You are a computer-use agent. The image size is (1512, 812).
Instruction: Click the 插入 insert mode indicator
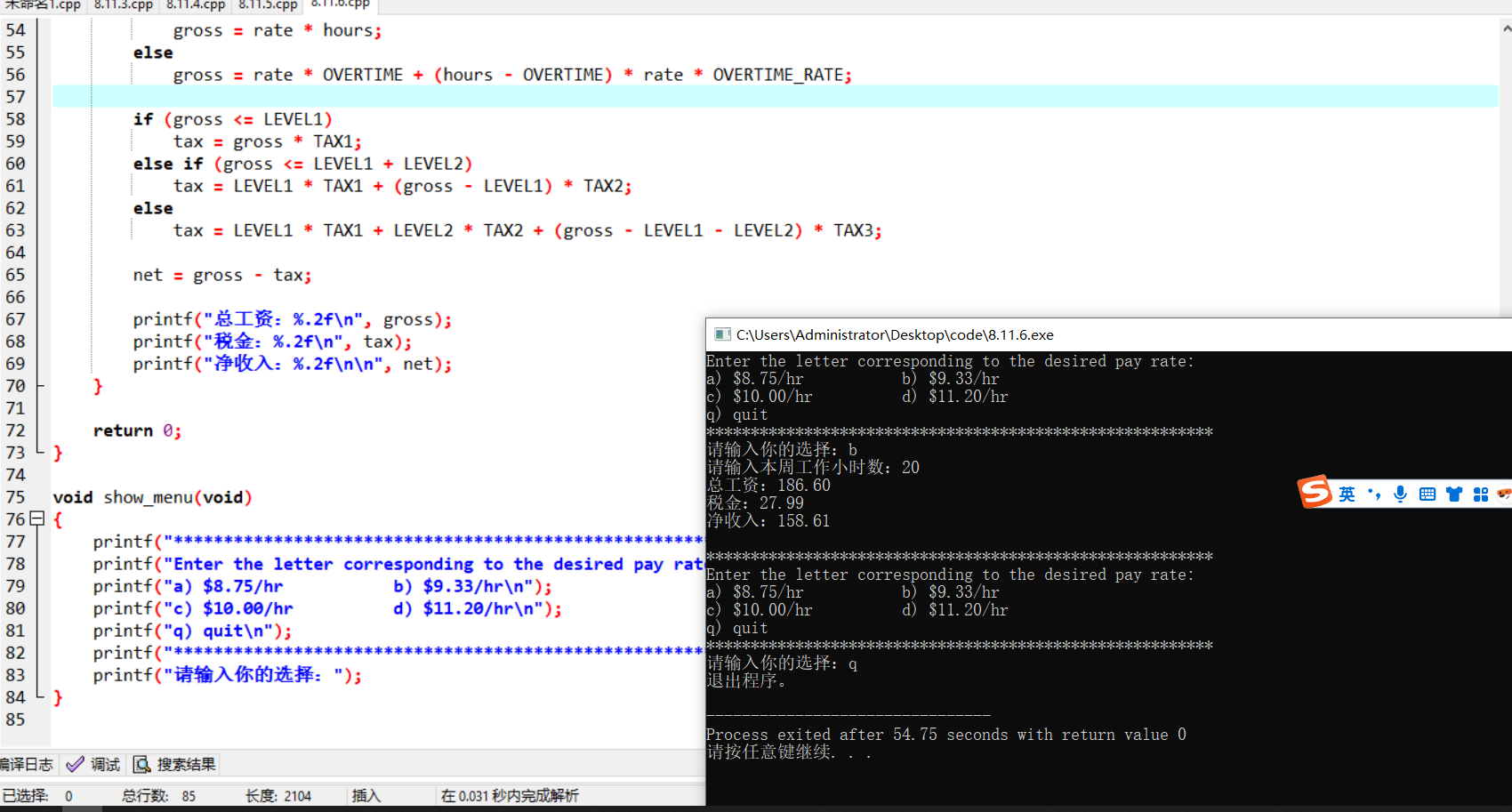pos(366,796)
